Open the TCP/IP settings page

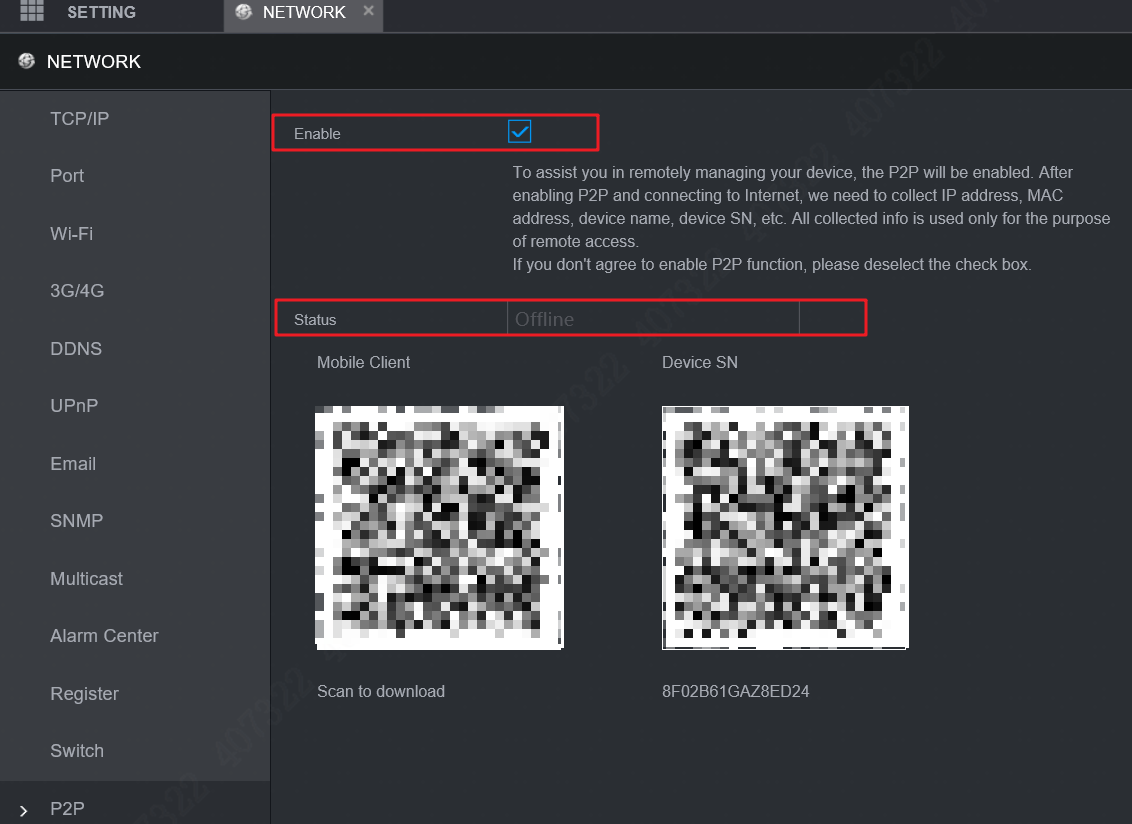pos(79,118)
